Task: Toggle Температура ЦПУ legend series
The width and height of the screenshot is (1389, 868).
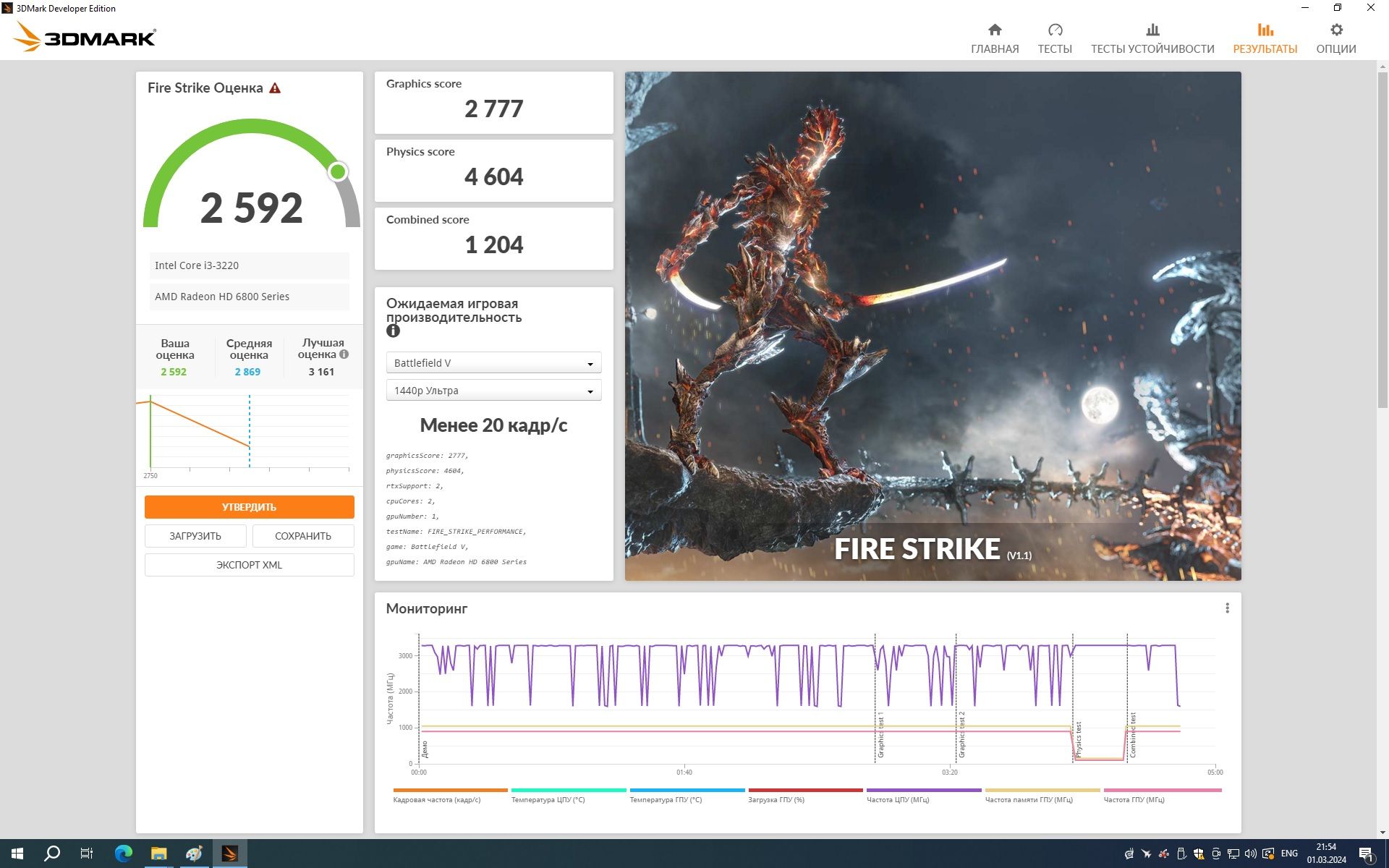Action: (x=569, y=796)
